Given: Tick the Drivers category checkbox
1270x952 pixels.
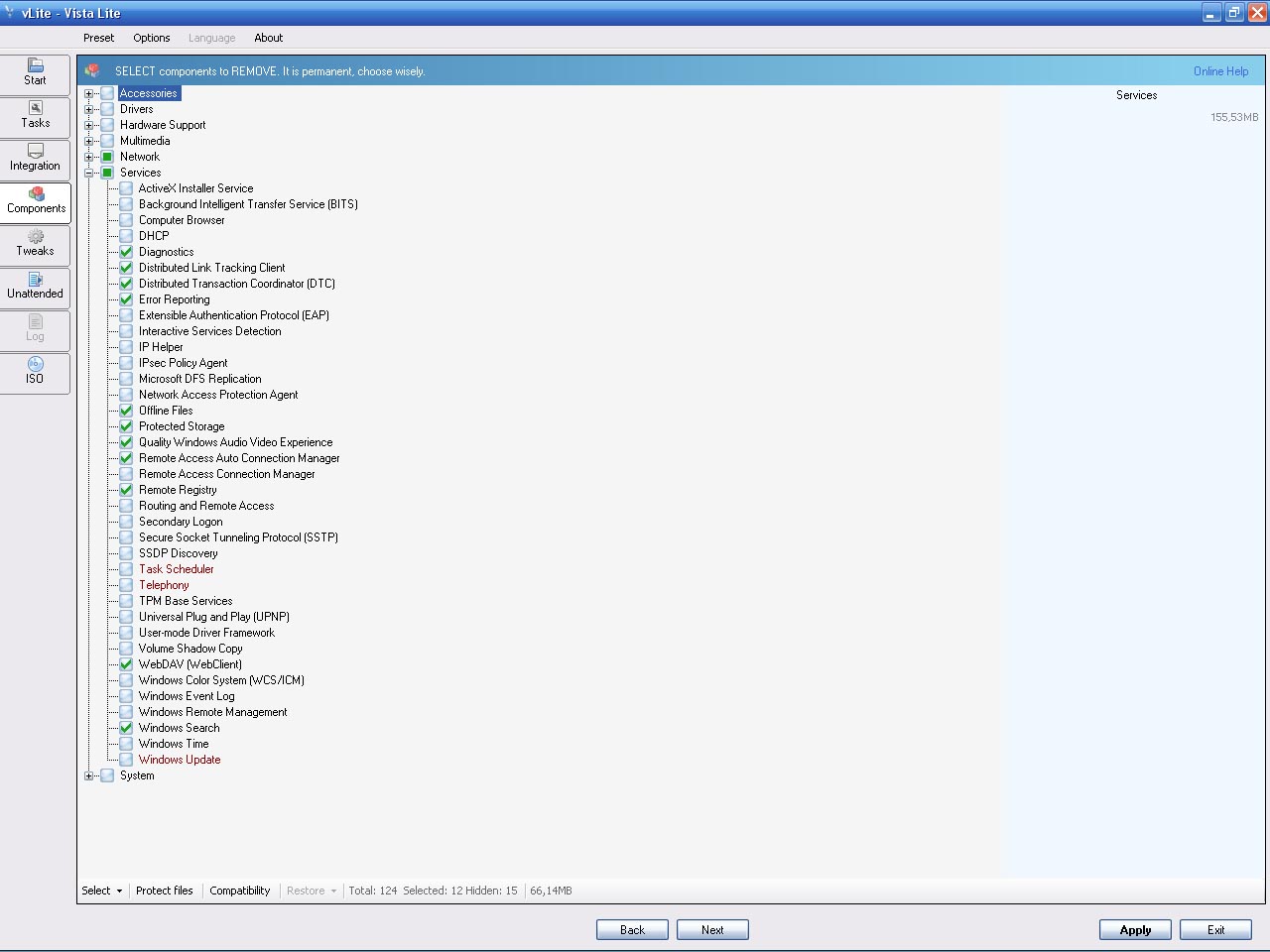Looking at the screenshot, I should point(107,109).
